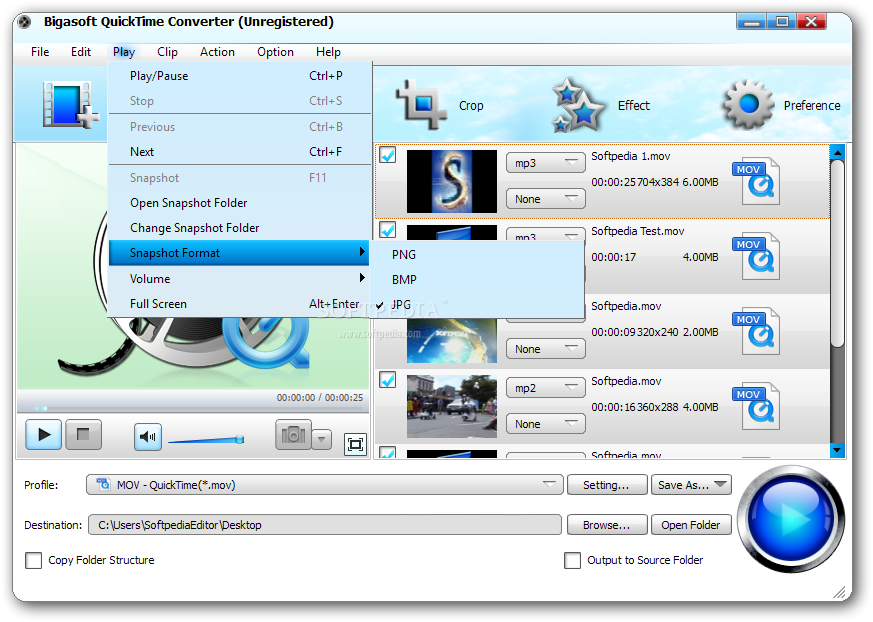Viewport: 873px width, 622px height.
Task: Click the Play menu title
Action: (x=124, y=52)
